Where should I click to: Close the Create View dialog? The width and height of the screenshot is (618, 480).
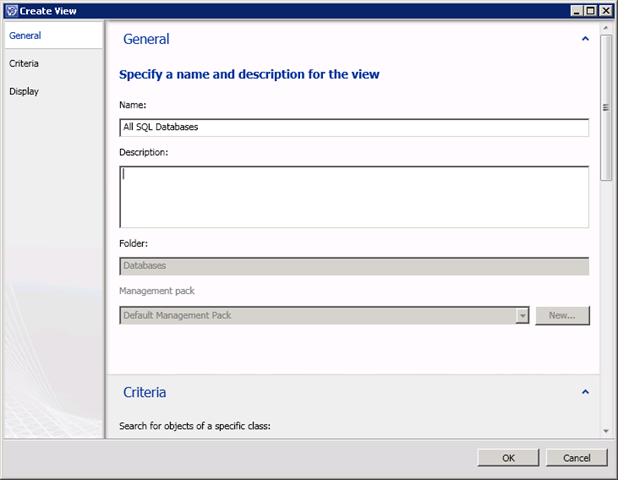pyautogui.click(x=606, y=10)
